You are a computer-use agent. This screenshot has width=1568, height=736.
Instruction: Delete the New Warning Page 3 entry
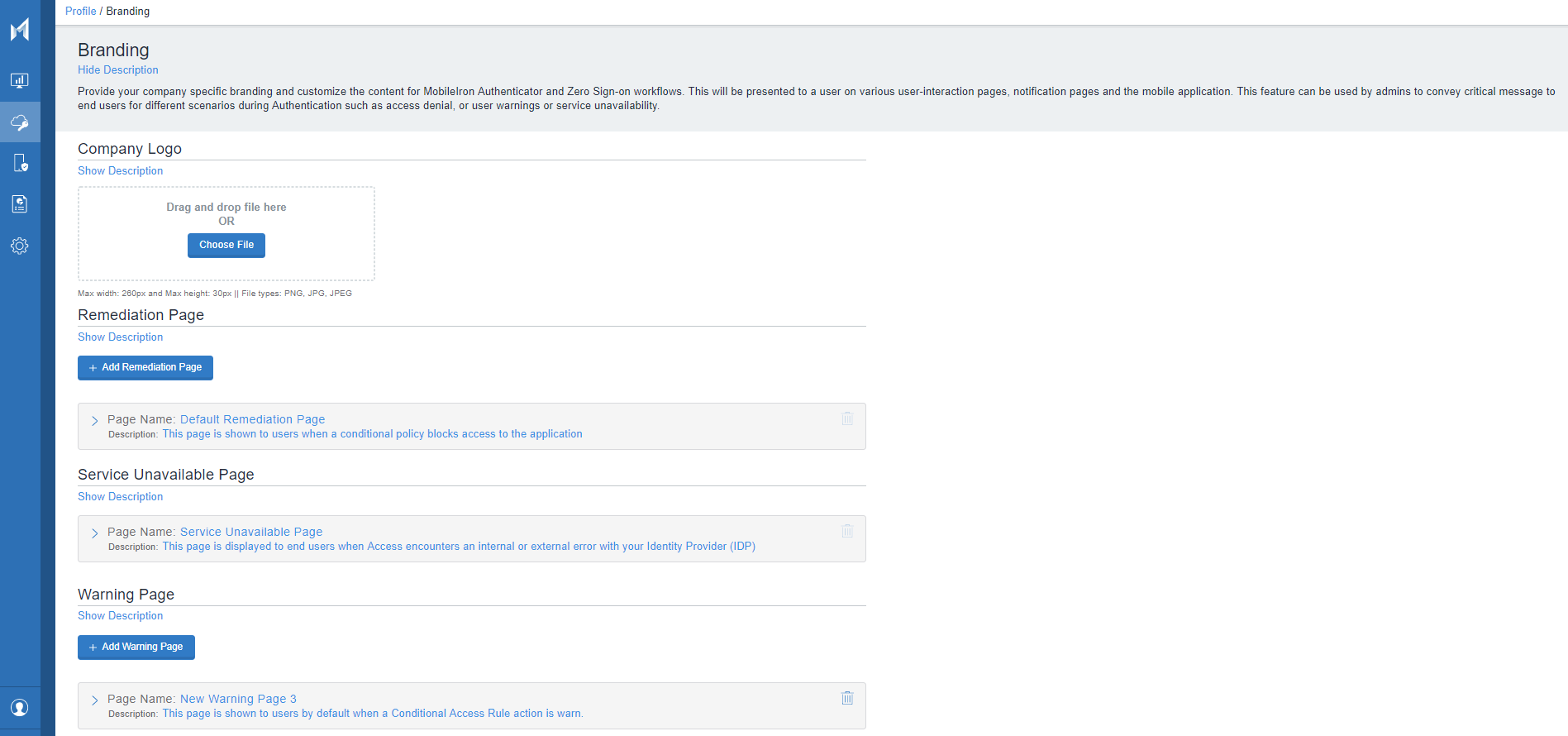tap(847, 698)
